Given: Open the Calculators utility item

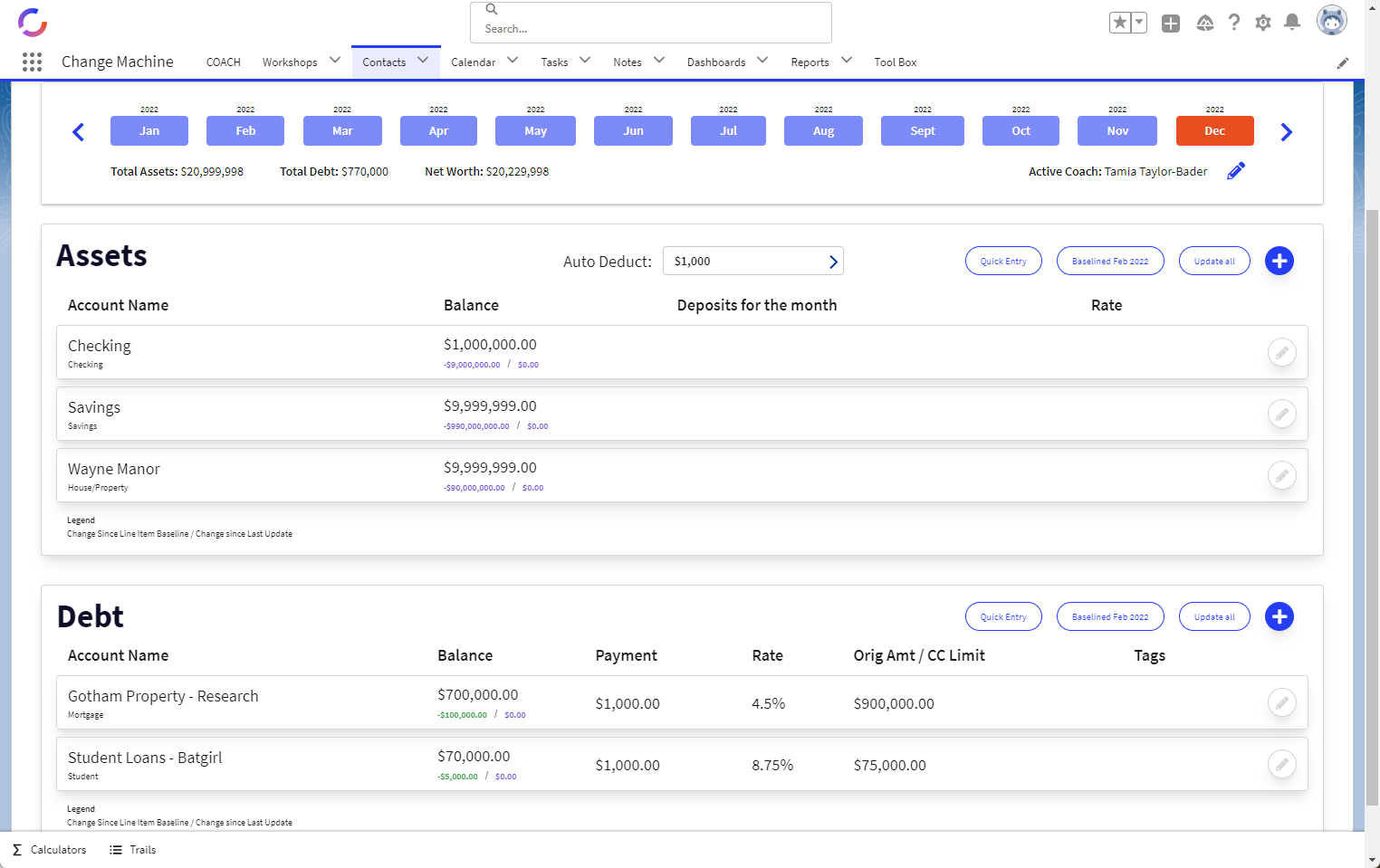Looking at the screenshot, I should pos(50,850).
